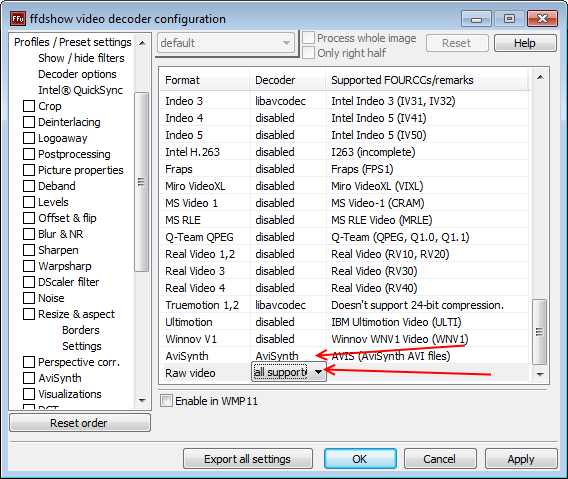This screenshot has height=479, width=568.
Task: Select the Intel H.263 row
Action: point(345,152)
